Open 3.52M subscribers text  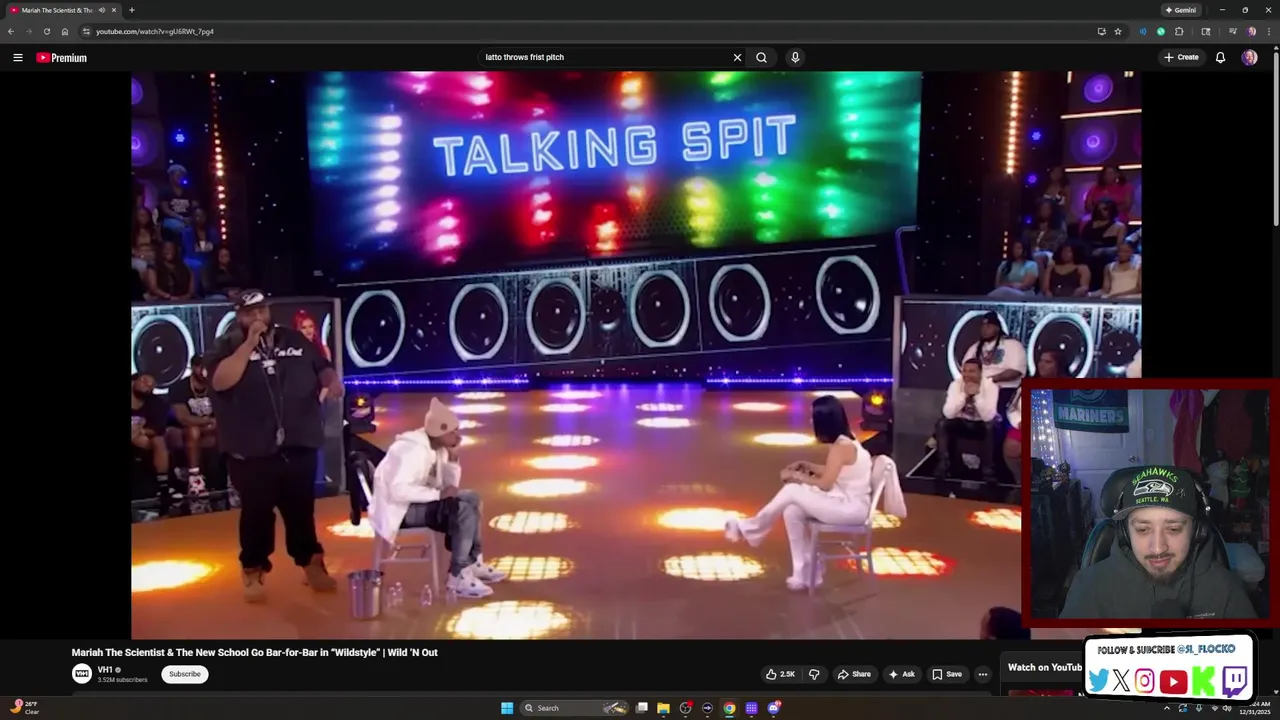tap(122, 680)
